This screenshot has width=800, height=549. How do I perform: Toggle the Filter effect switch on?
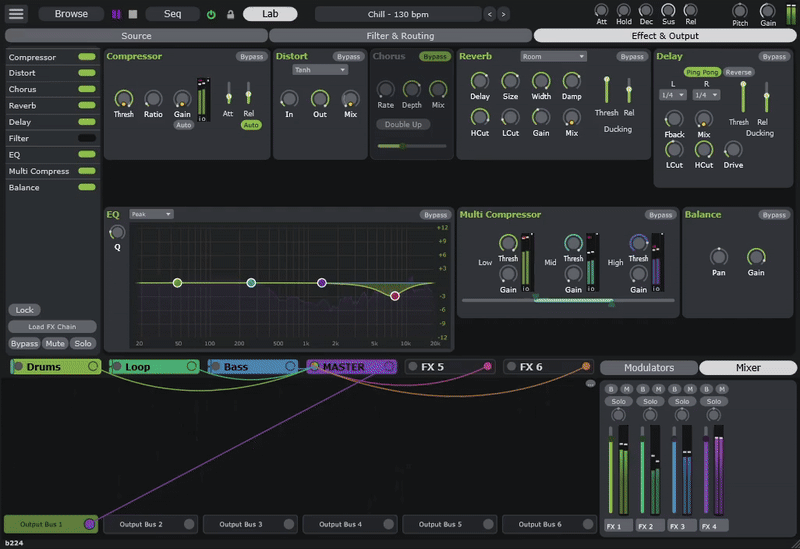87,138
